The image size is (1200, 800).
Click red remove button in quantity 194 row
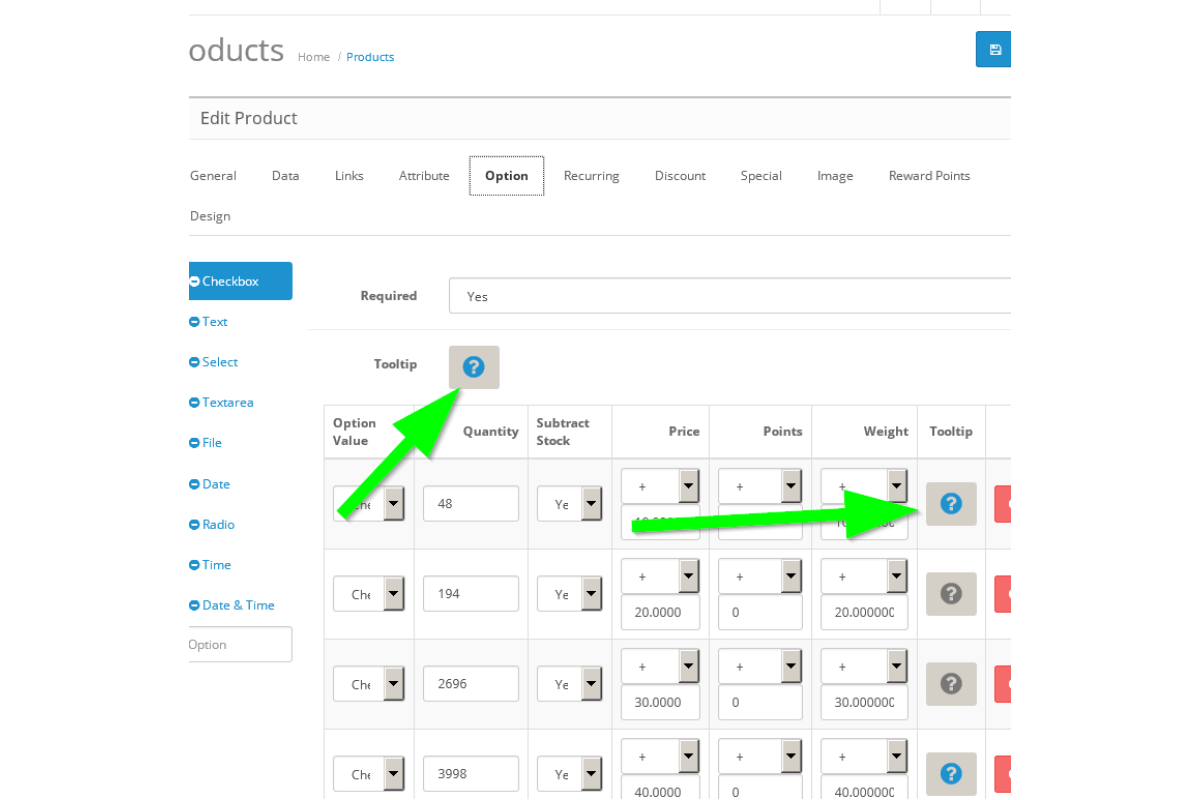click(1003, 594)
